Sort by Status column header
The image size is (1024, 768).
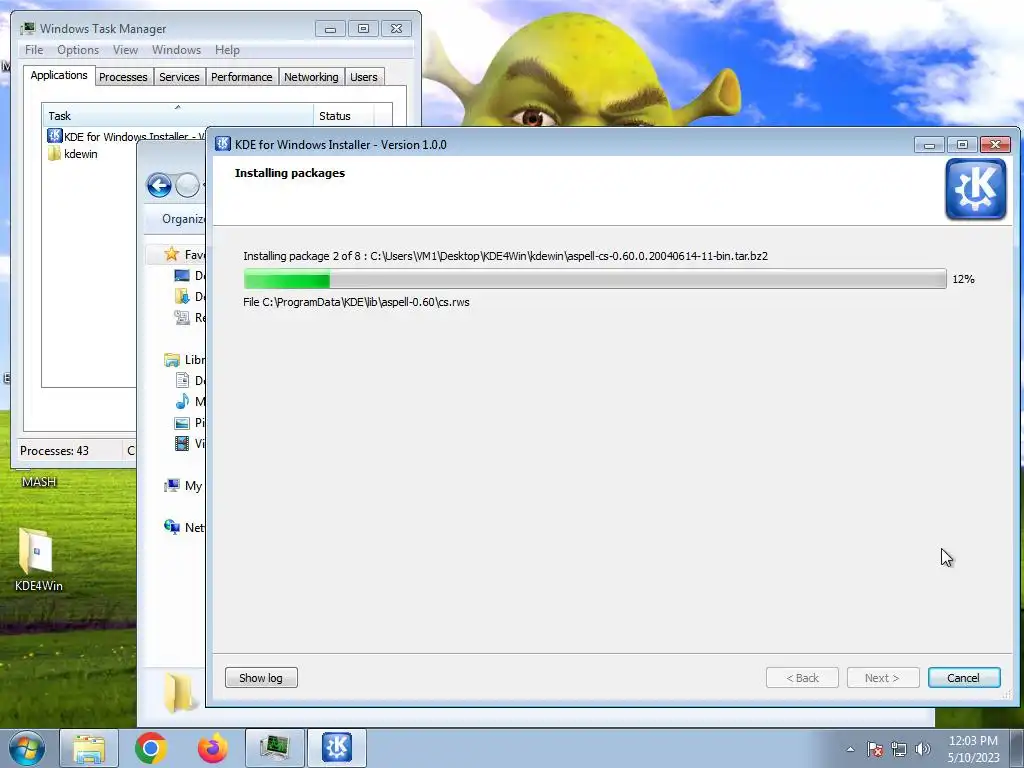pyautogui.click(x=344, y=116)
